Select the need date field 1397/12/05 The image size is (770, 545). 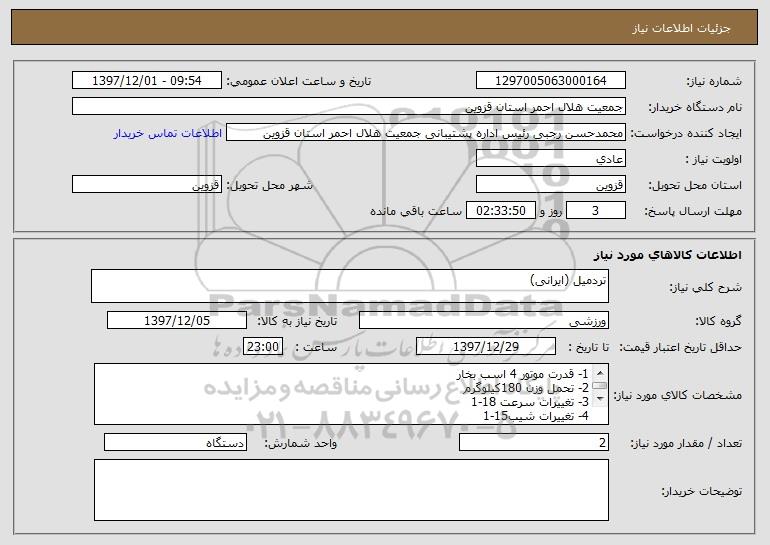tap(177, 321)
